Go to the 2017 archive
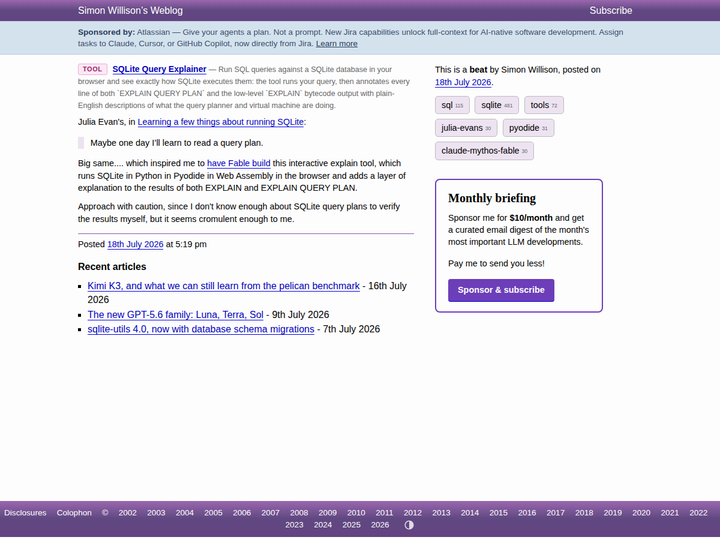Screen dimensions: 720x540 tap(556, 512)
